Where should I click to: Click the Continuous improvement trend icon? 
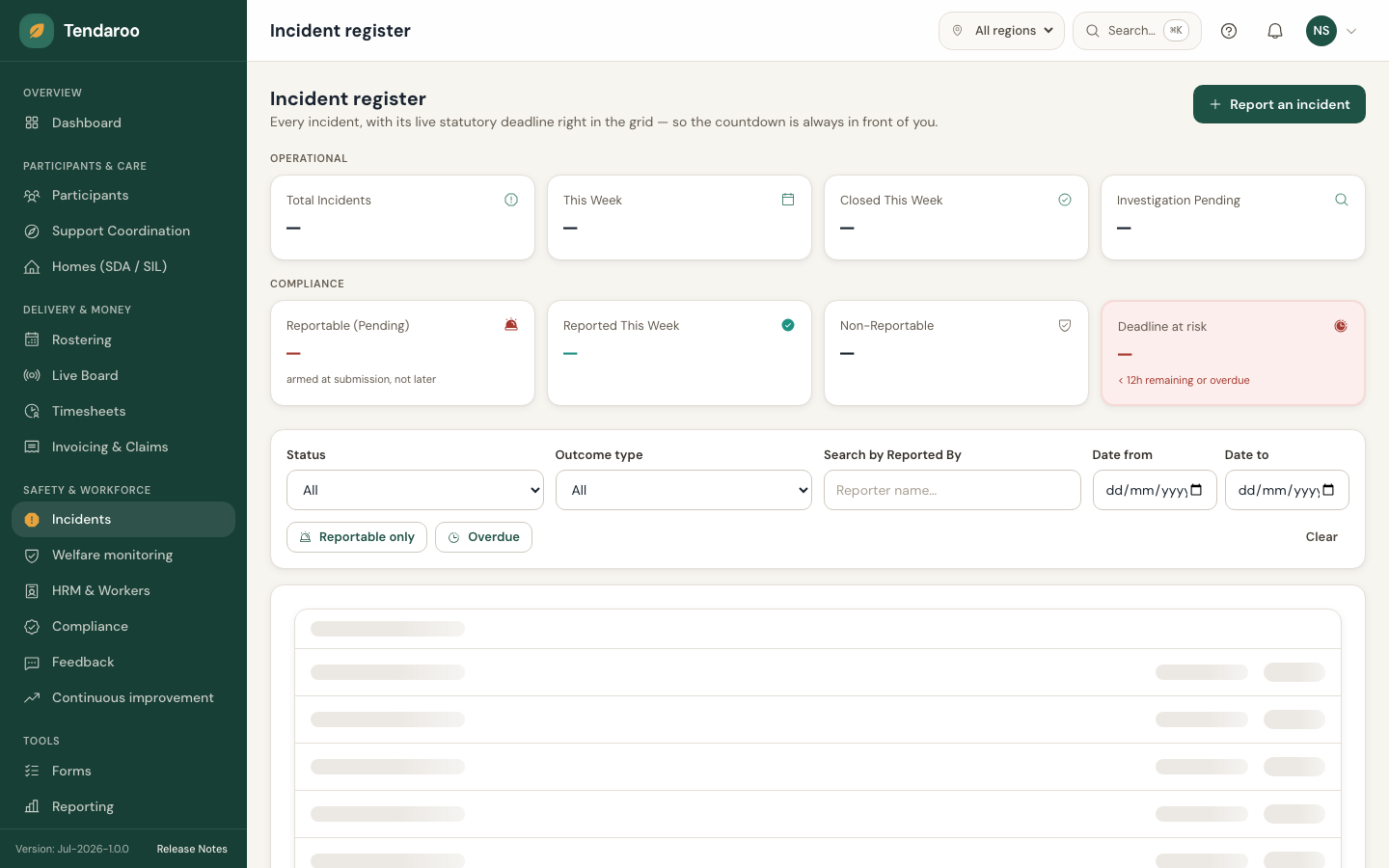tap(32, 697)
